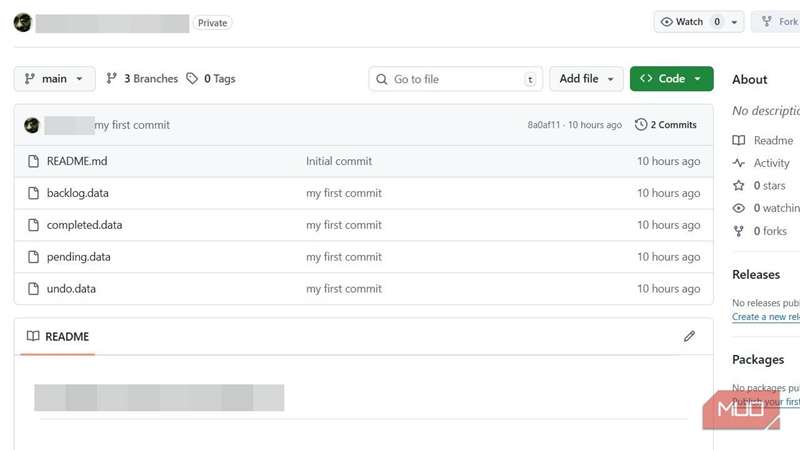Select the README tab
Image resolution: width=800 pixels, height=450 pixels.
[58, 337]
